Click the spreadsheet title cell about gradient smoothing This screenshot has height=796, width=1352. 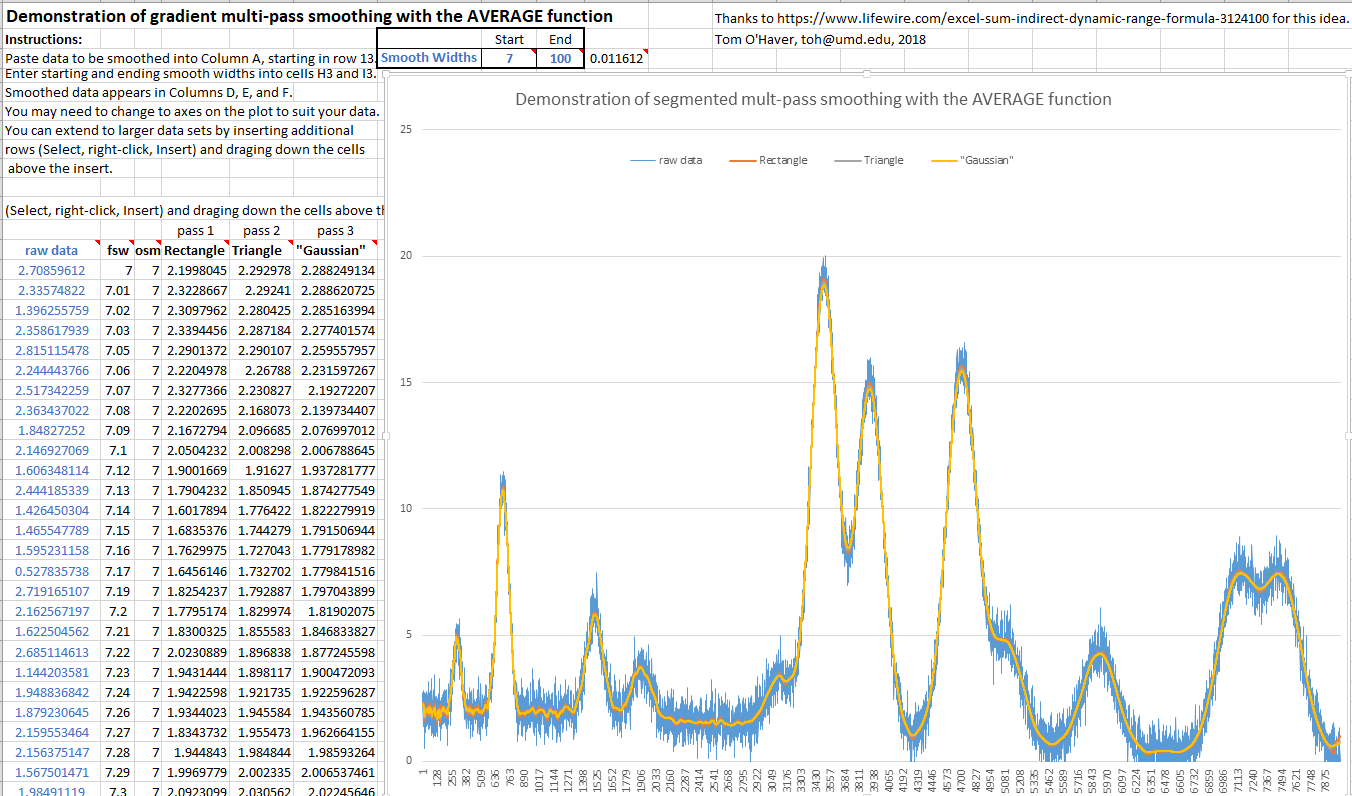point(310,17)
